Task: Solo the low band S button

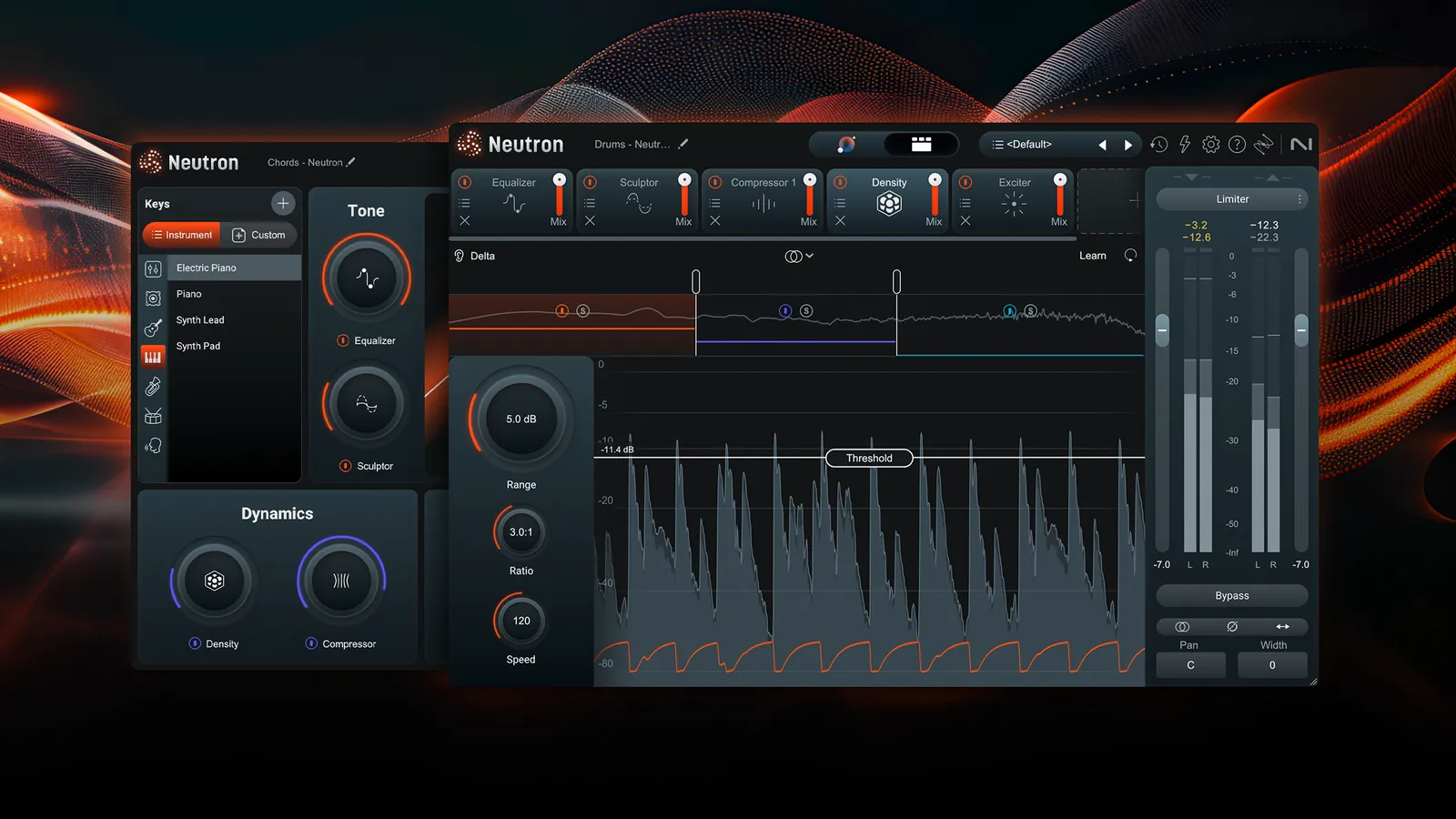Action: pos(583,311)
